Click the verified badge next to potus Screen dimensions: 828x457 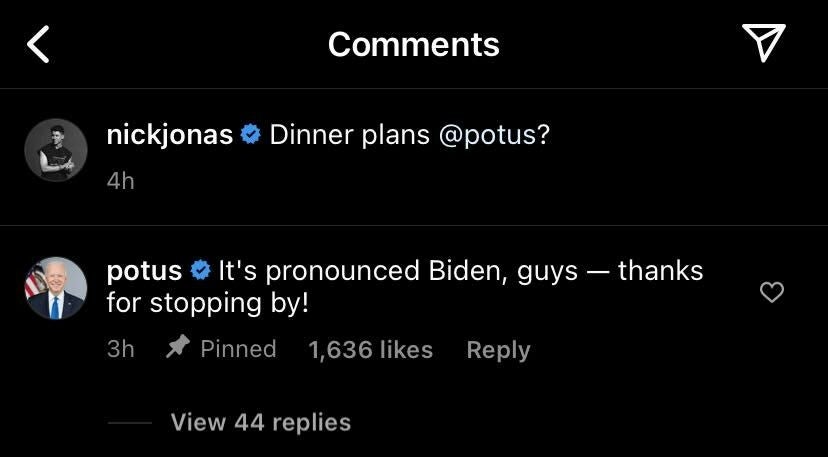click(x=200, y=271)
